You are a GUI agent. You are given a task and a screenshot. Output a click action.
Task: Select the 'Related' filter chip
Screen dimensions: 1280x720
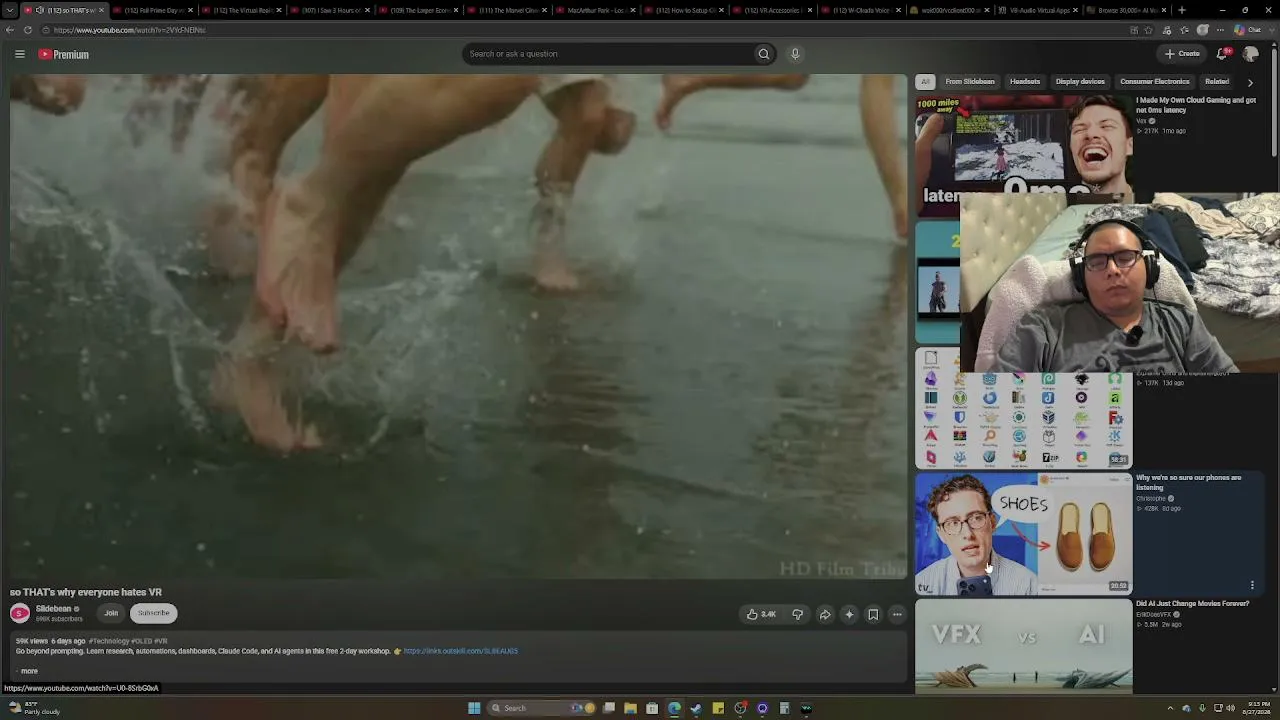click(1217, 82)
